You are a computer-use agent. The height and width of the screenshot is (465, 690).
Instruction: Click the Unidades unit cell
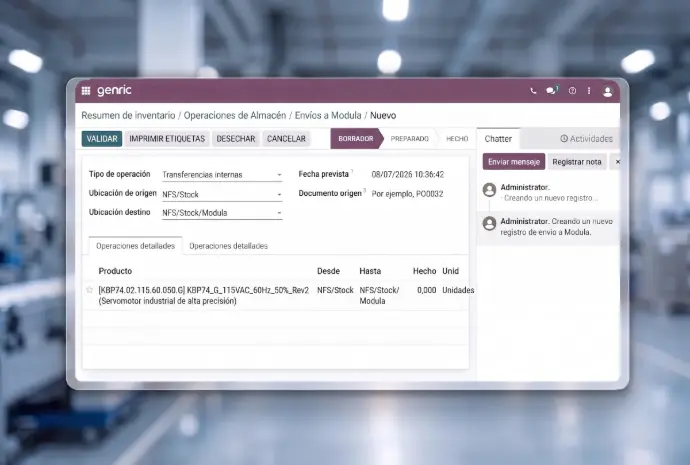click(x=458, y=290)
